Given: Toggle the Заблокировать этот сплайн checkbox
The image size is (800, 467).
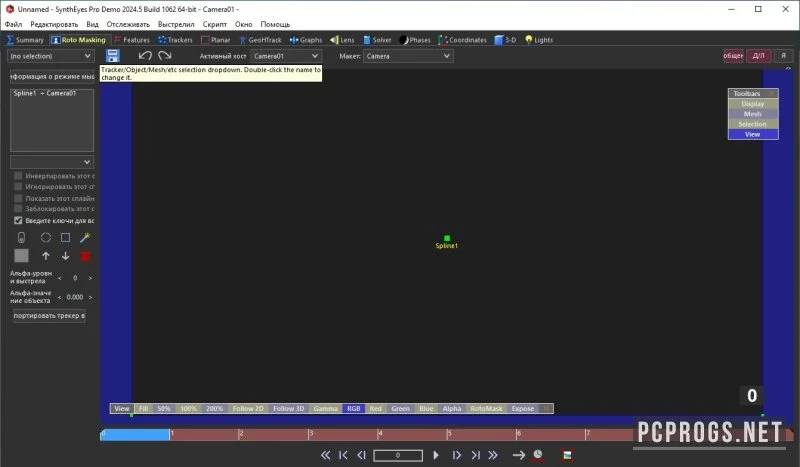Looking at the screenshot, I should click(x=18, y=209).
